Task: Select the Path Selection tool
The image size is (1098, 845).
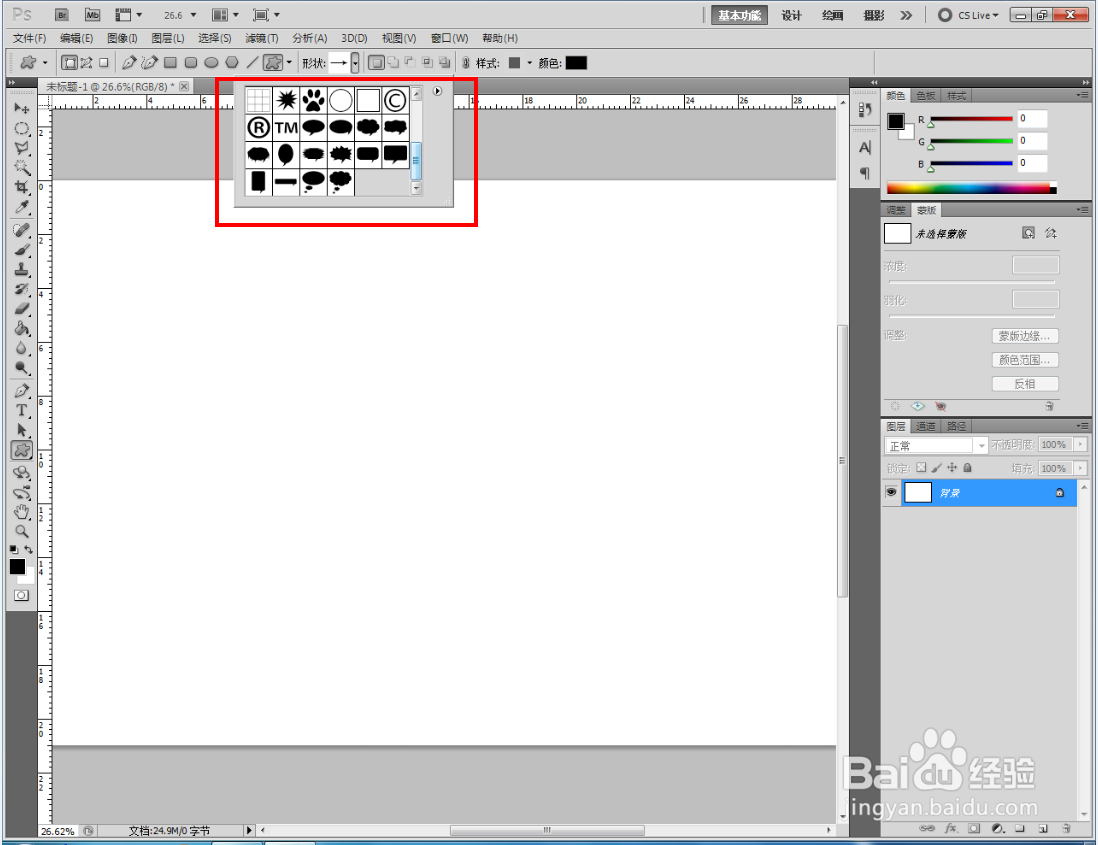Action: tap(22, 430)
